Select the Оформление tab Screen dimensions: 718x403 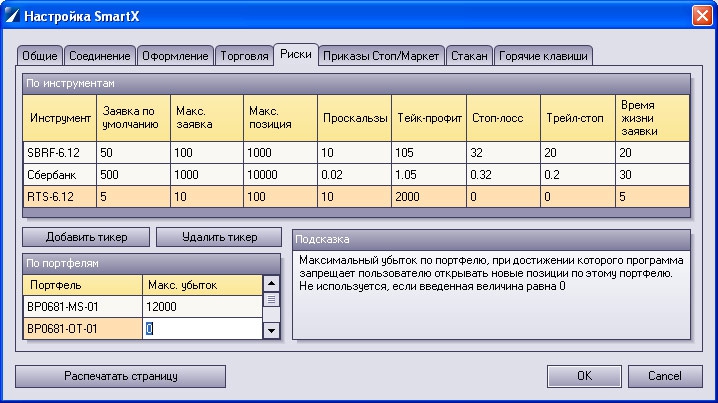pyautogui.click(x=175, y=56)
